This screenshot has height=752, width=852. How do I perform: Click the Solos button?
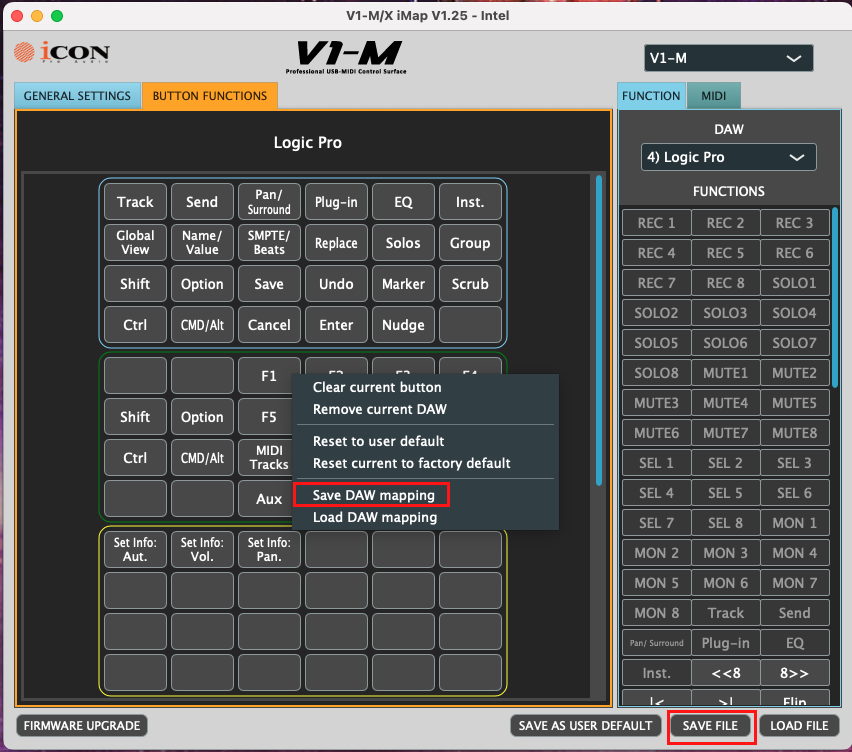[x=403, y=242]
